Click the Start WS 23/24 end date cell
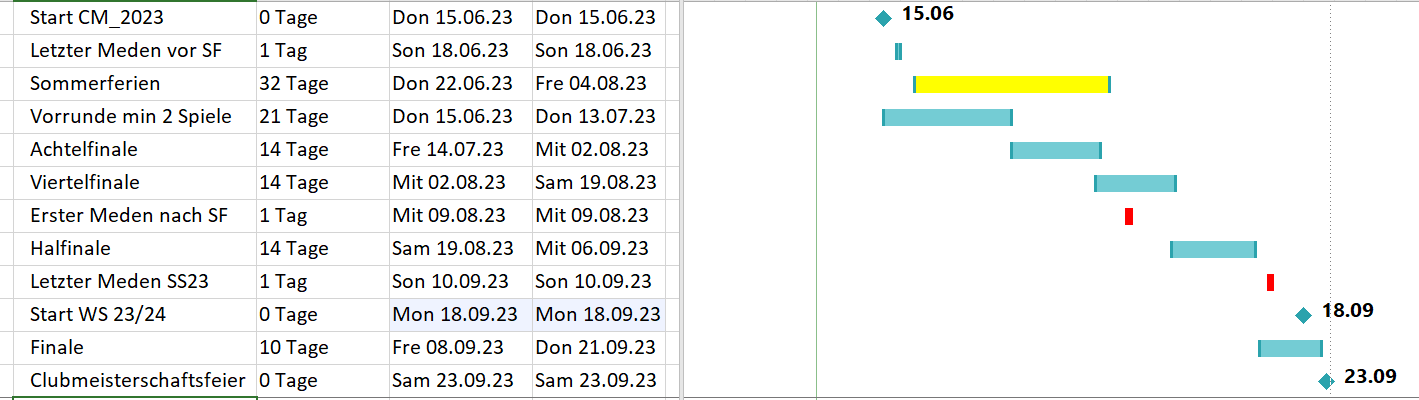1419x400 pixels. click(x=598, y=315)
